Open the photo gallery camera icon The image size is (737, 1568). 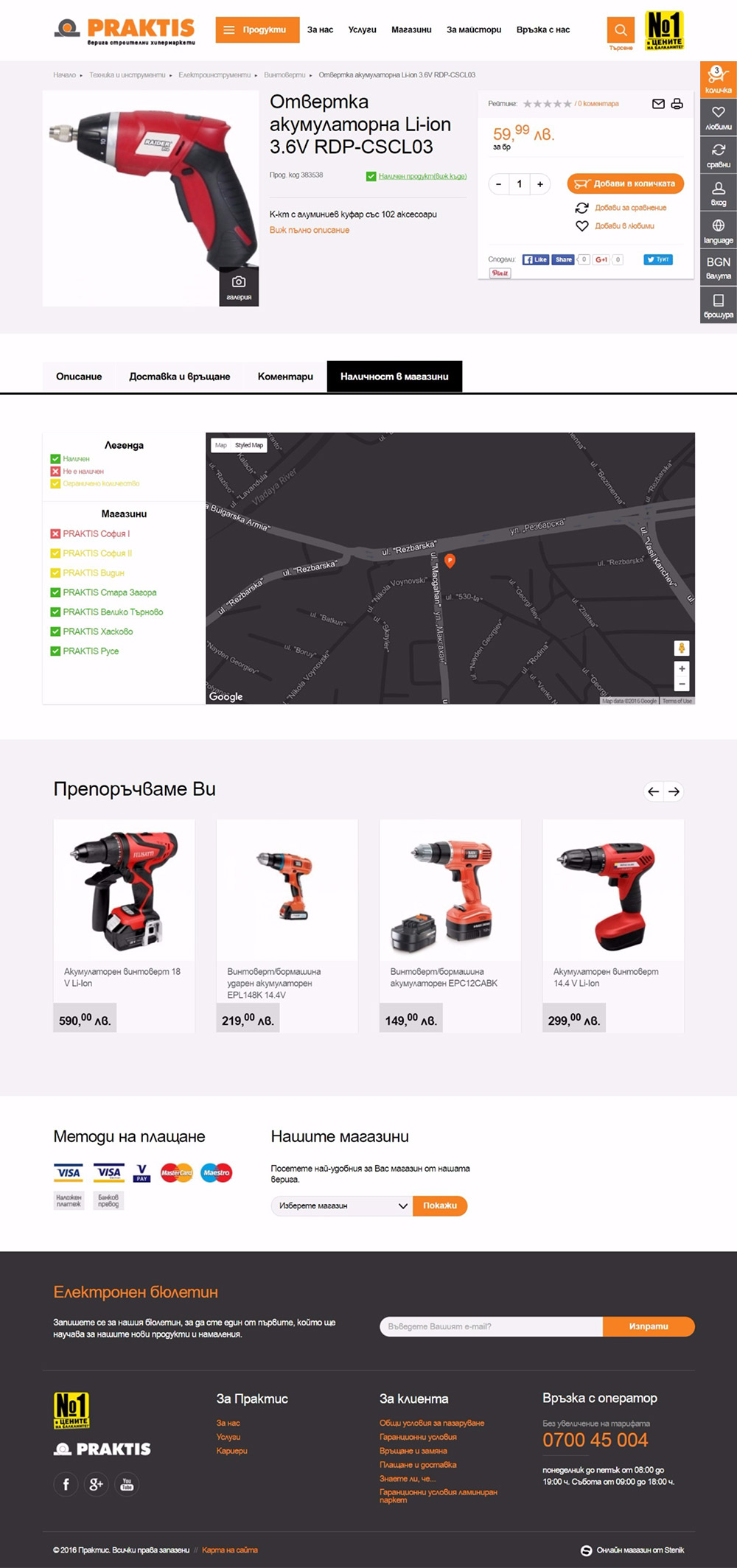(239, 286)
